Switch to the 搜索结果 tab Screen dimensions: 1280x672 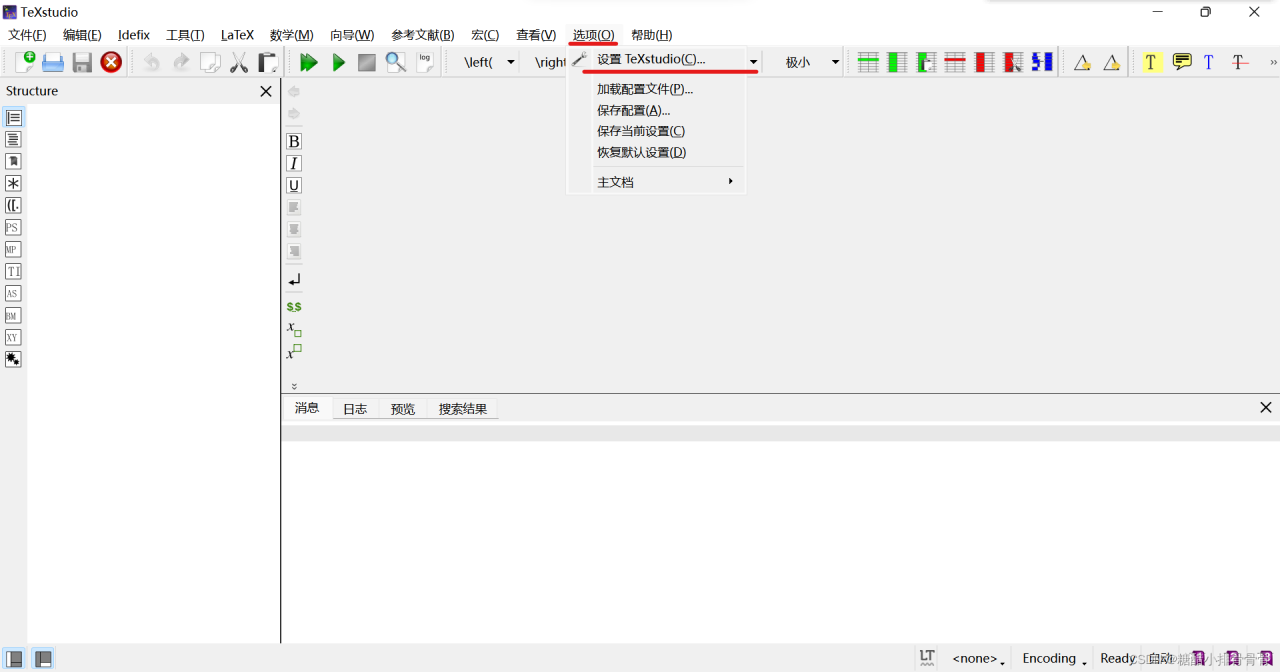pos(463,409)
